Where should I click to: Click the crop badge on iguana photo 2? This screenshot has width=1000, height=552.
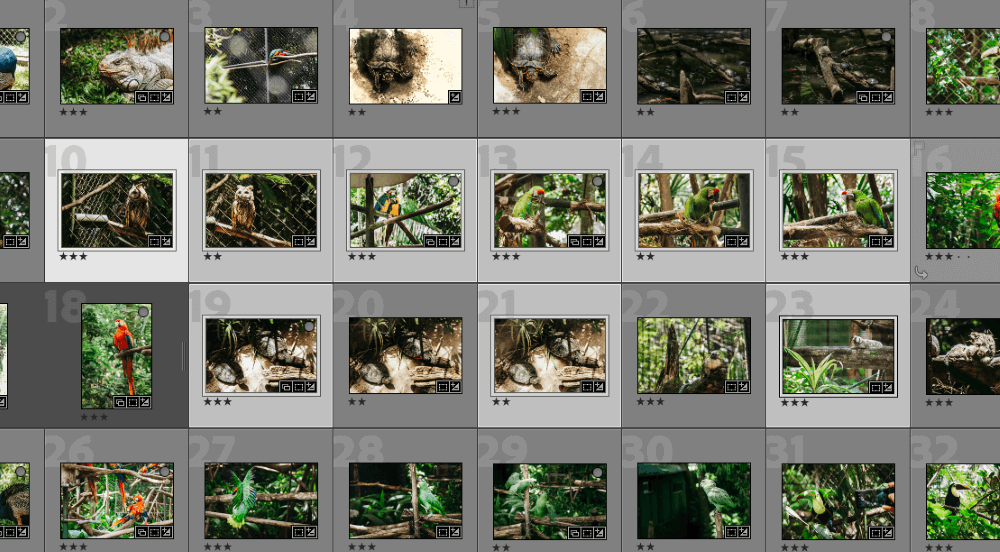pos(154,98)
